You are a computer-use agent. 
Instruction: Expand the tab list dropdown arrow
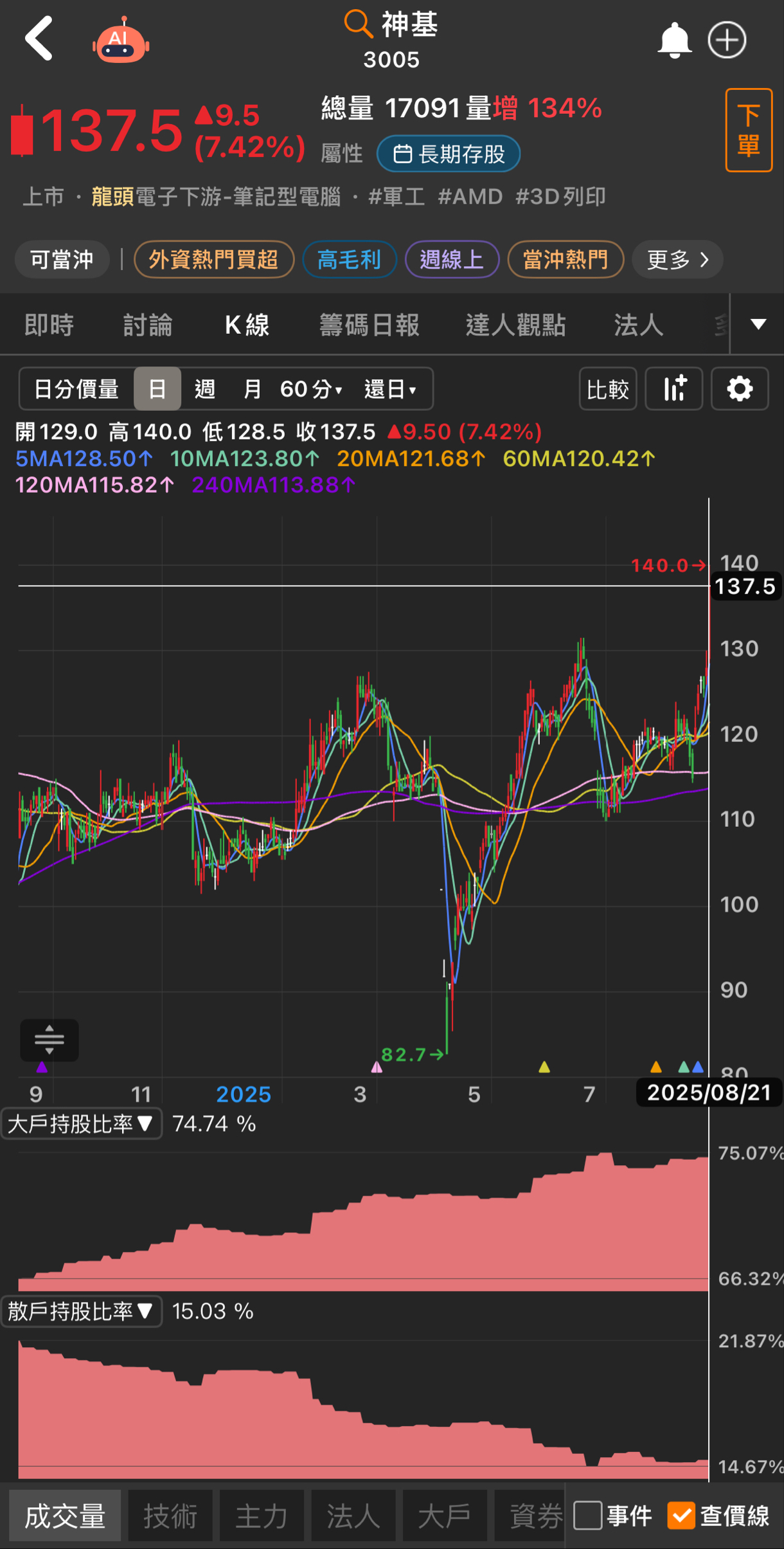pyautogui.click(x=758, y=324)
